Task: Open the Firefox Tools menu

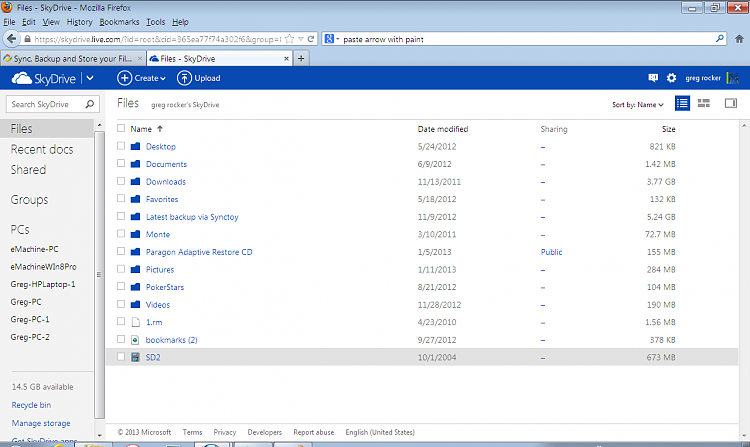Action: coord(155,22)
